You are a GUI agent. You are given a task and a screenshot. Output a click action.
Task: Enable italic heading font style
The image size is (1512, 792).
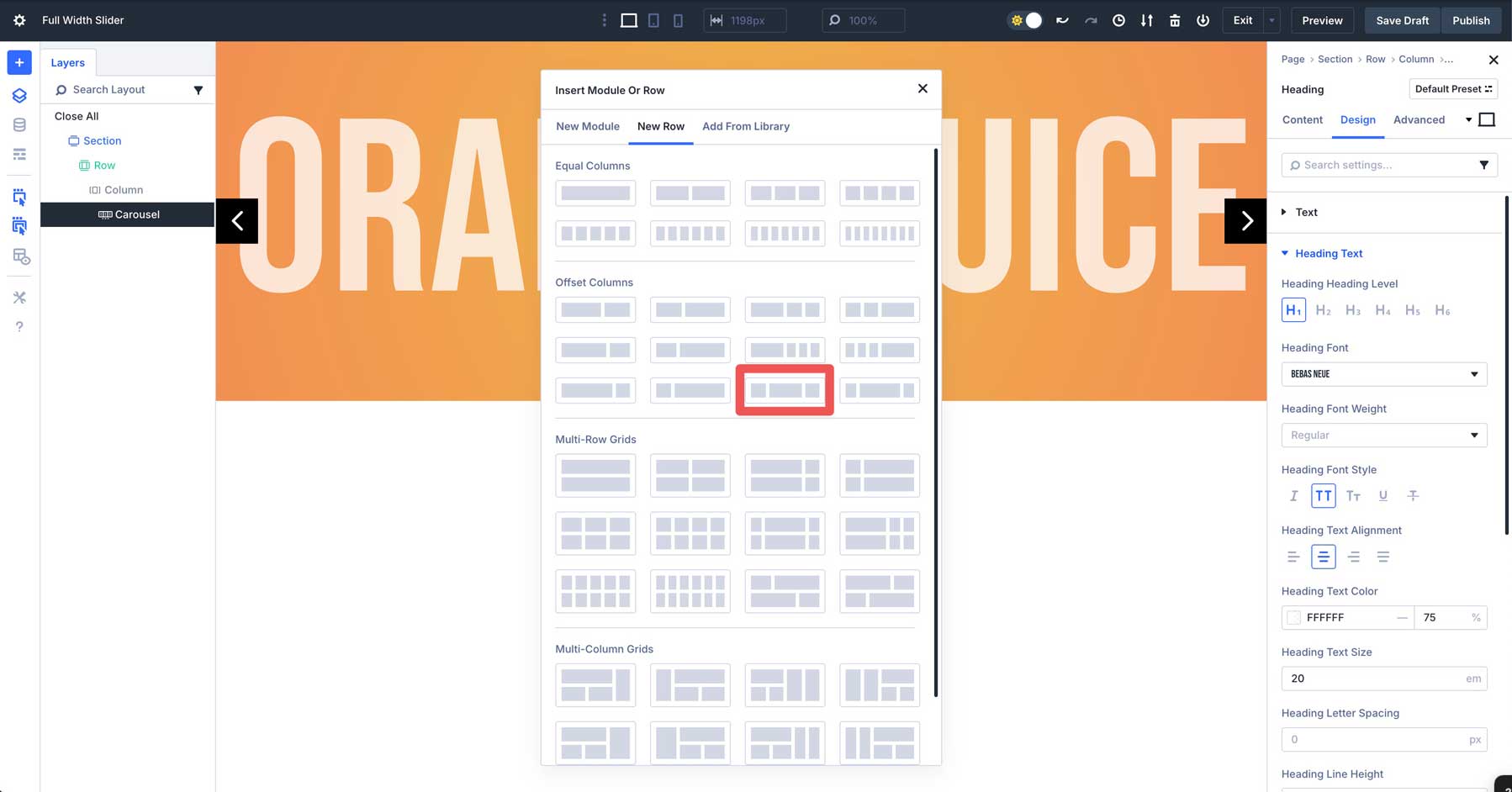(1293, 496)
